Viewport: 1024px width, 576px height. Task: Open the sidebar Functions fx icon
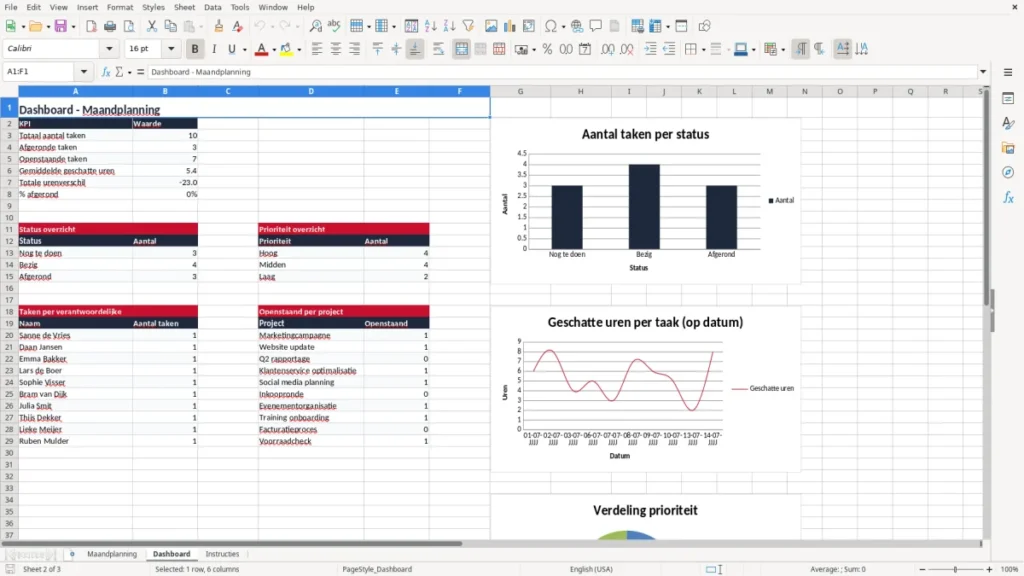tap(1008, 197)
